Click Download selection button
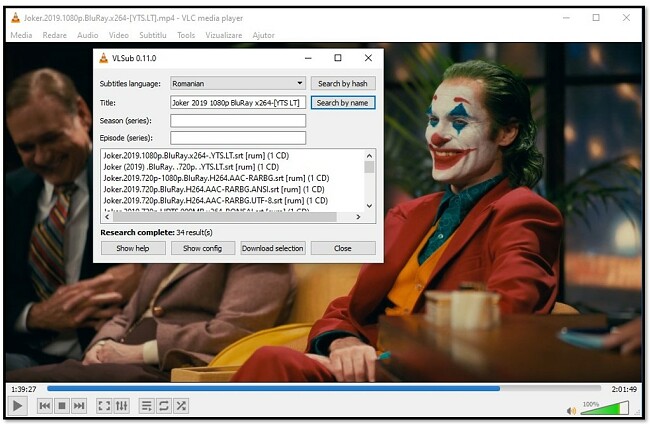The height and width of the screenshot is (424, 650). (273, 248)
